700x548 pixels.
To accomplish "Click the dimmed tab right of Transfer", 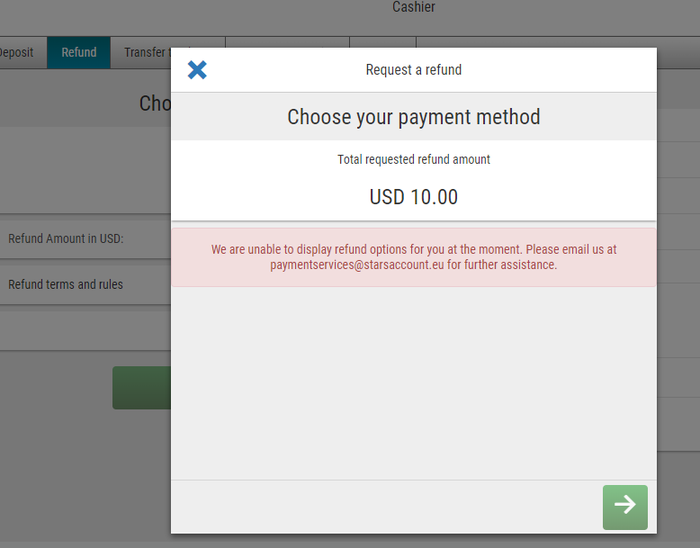I will click(288, 42).
